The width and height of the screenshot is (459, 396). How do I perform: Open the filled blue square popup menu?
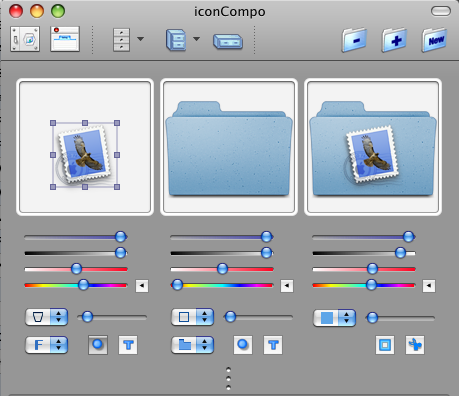[x=334, y=318]
